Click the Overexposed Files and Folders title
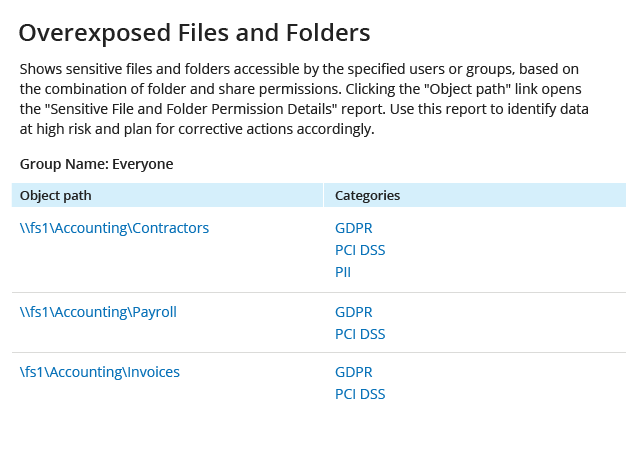 click(194, 33)
